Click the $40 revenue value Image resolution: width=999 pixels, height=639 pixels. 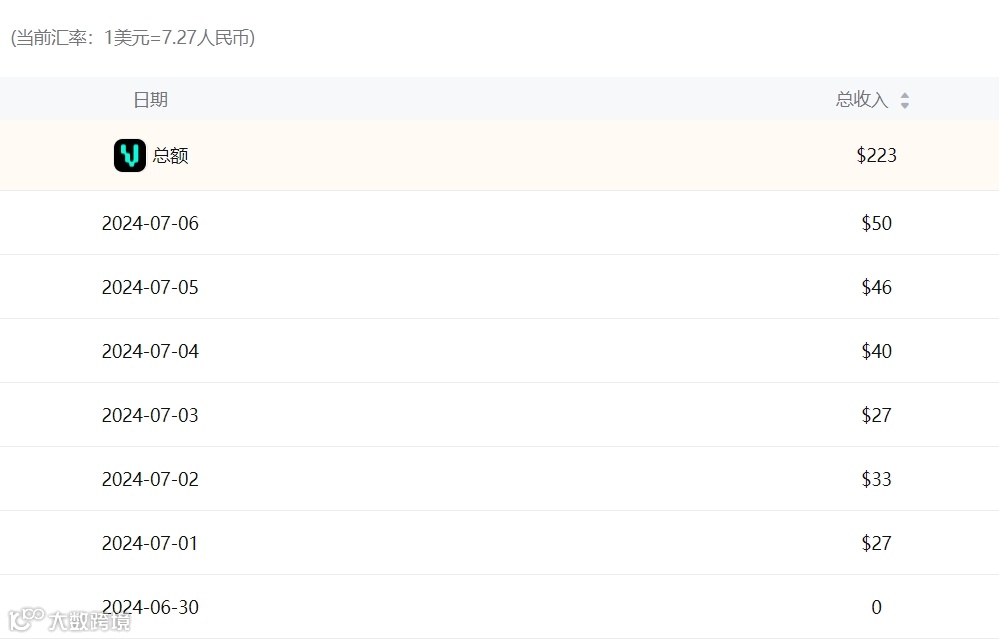point(876,351)
